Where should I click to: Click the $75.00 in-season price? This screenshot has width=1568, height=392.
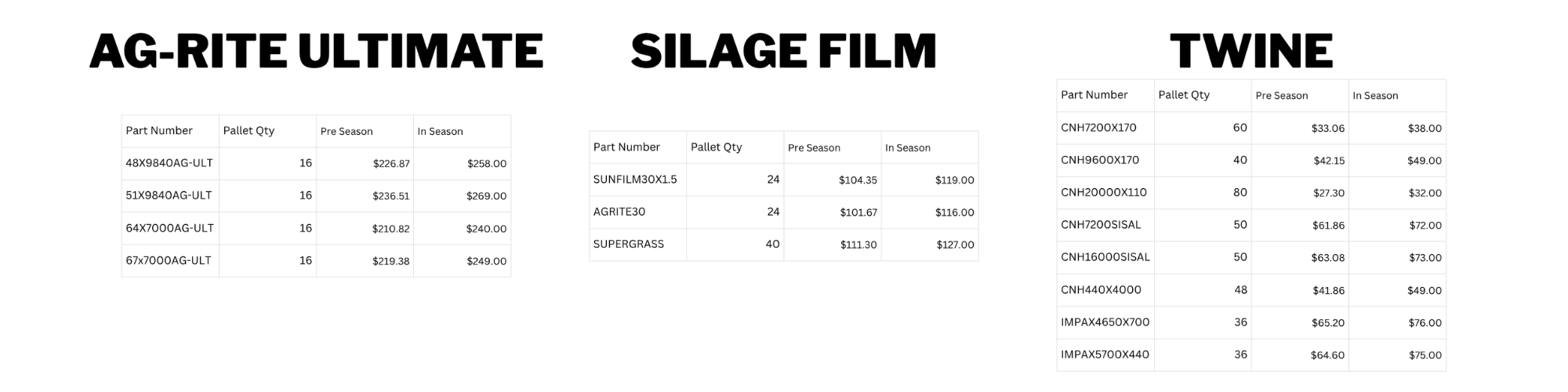(1425, 355)
